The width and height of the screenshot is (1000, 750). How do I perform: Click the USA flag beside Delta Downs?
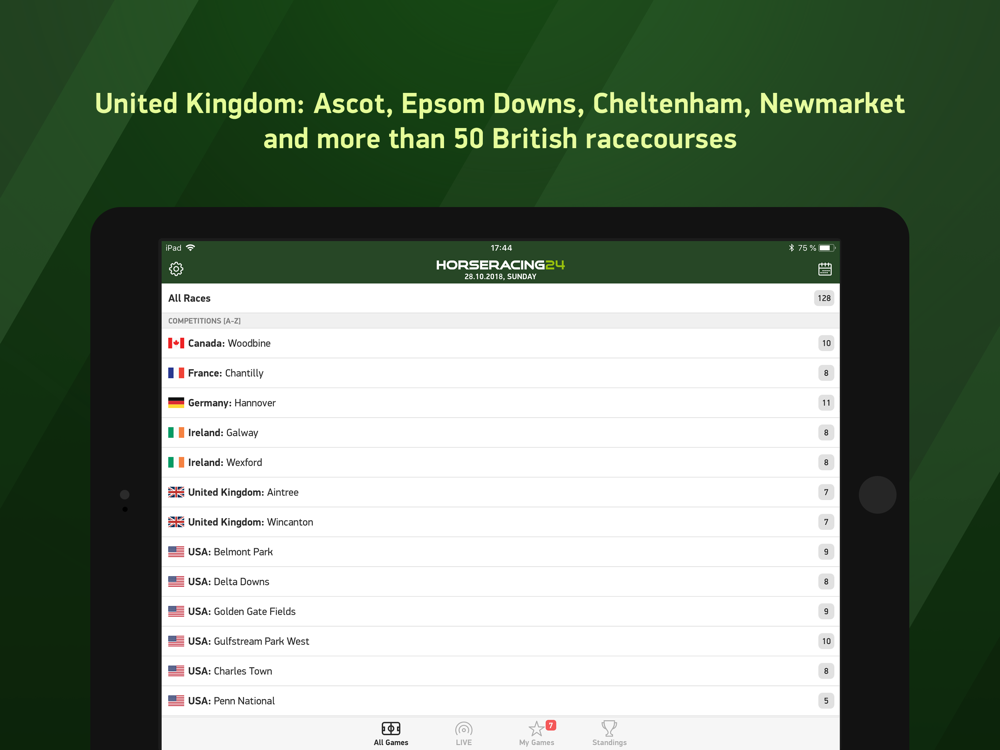point(176,582)
